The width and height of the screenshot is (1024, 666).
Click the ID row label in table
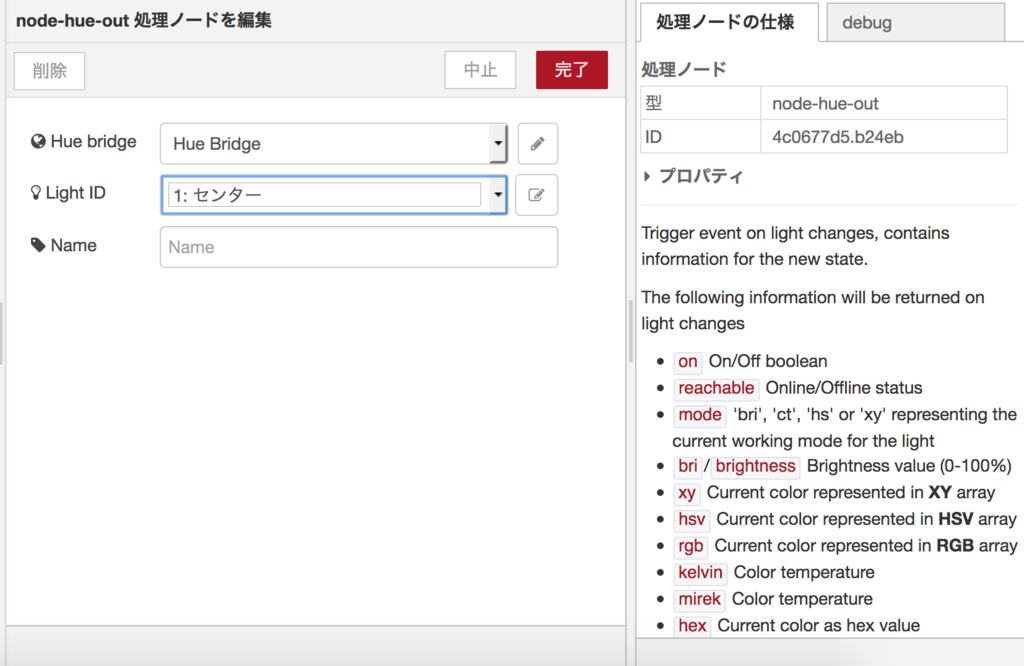pyautogui.click(x=653, y=137)
